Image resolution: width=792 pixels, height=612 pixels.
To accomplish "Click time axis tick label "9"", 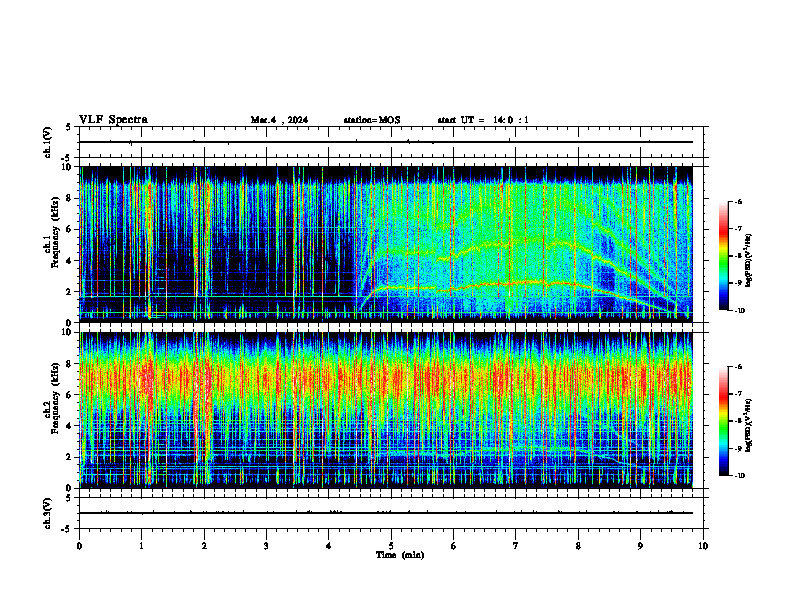I will pos(640,546).
